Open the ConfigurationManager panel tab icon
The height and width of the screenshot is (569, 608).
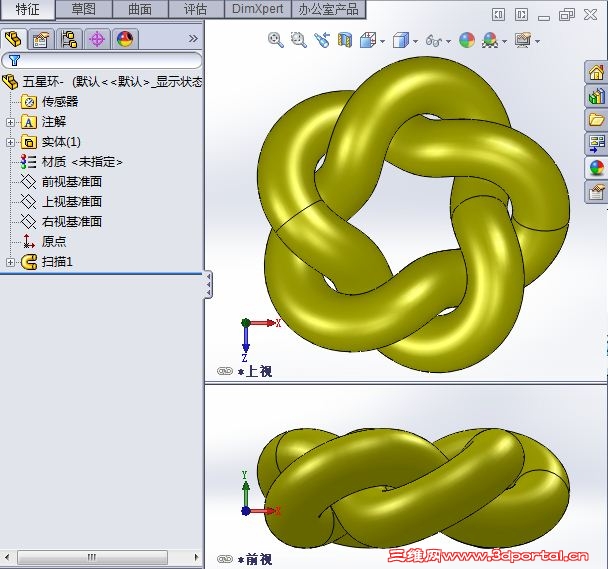point(69,39)
